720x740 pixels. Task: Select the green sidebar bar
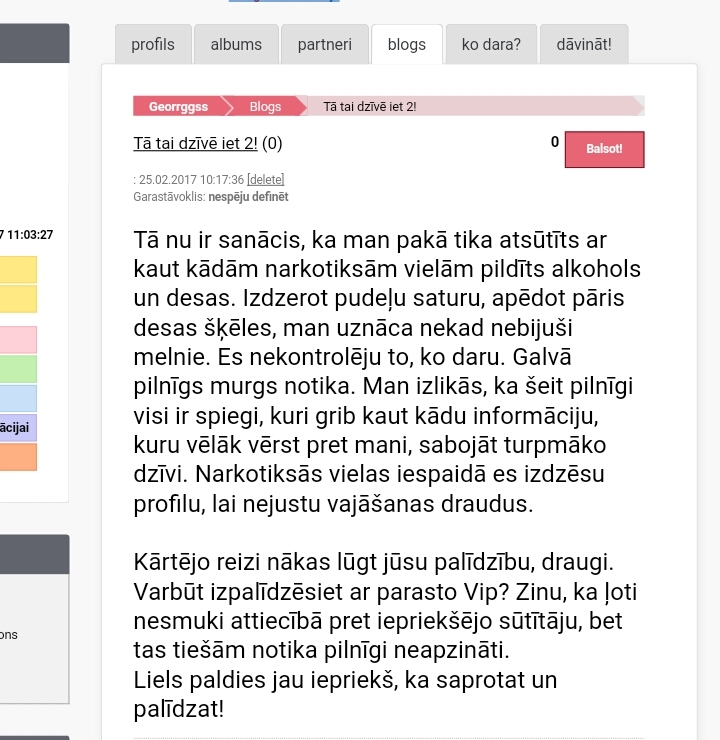pos(18,369)
